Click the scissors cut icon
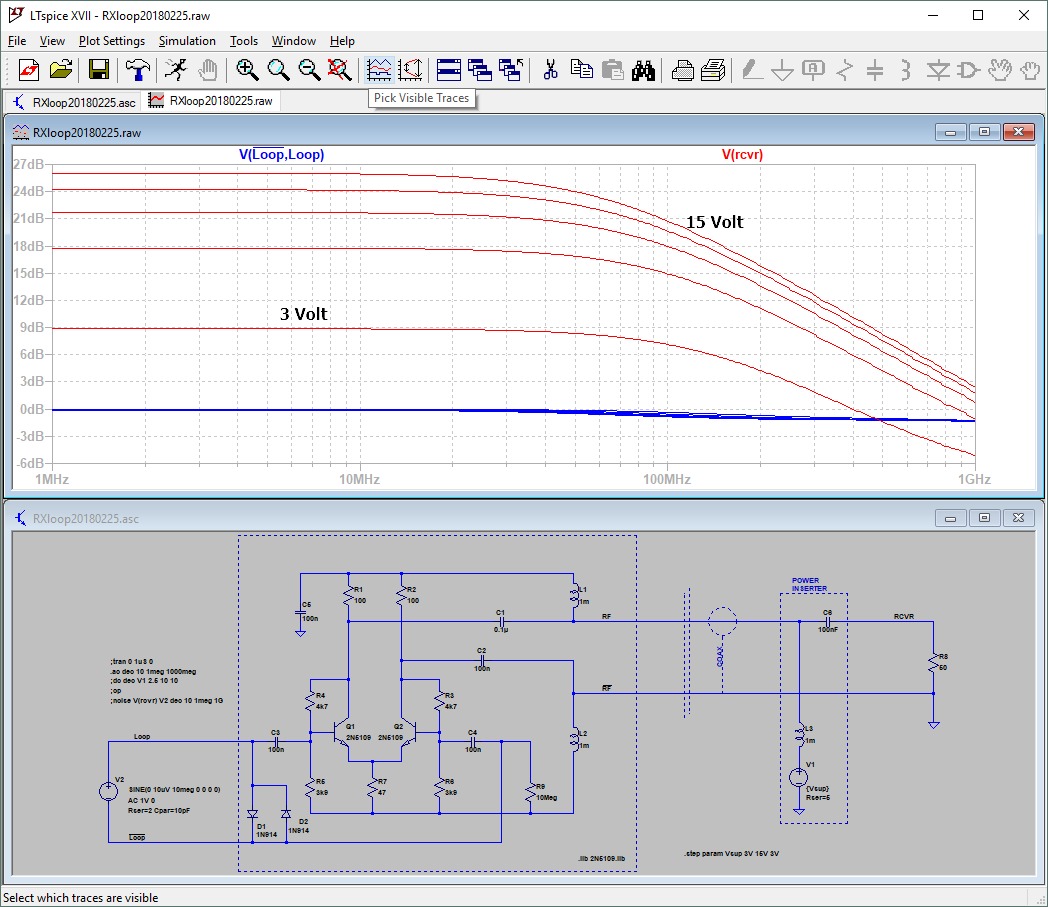Image resolution: width=1048 pixels, height=907 pixels. coord(550,69)
